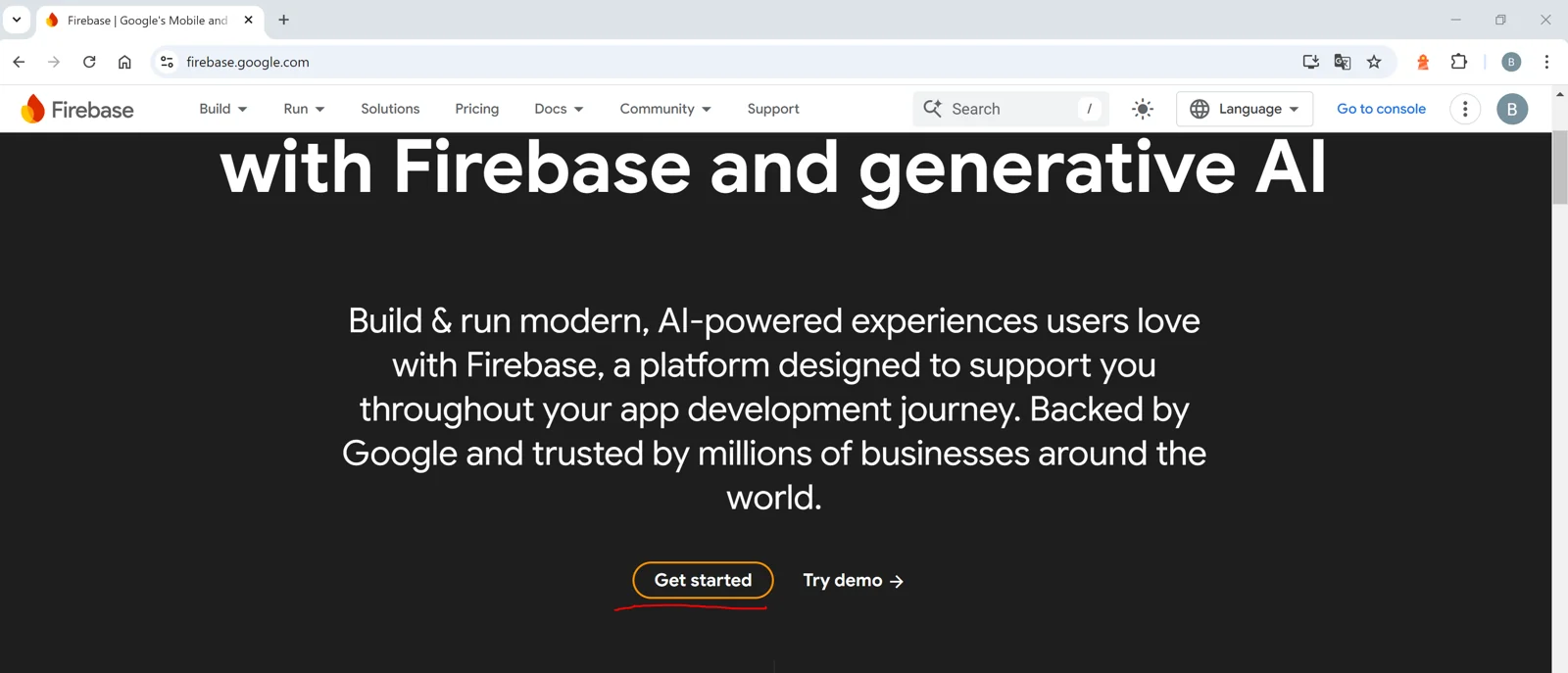
Task: Translate this page using the address bar icon
Action: (1343, 62)
